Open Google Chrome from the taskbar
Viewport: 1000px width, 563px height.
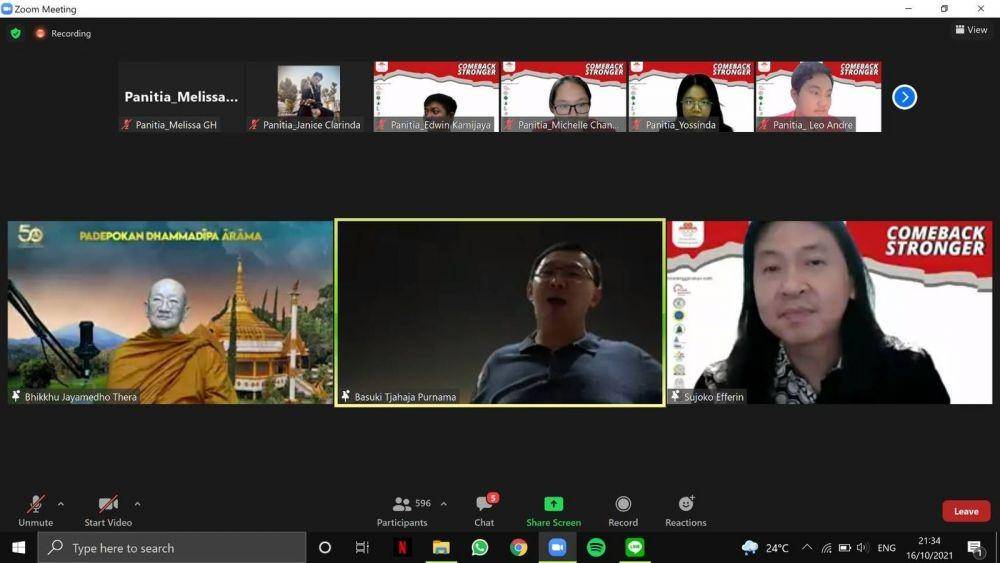518,548
